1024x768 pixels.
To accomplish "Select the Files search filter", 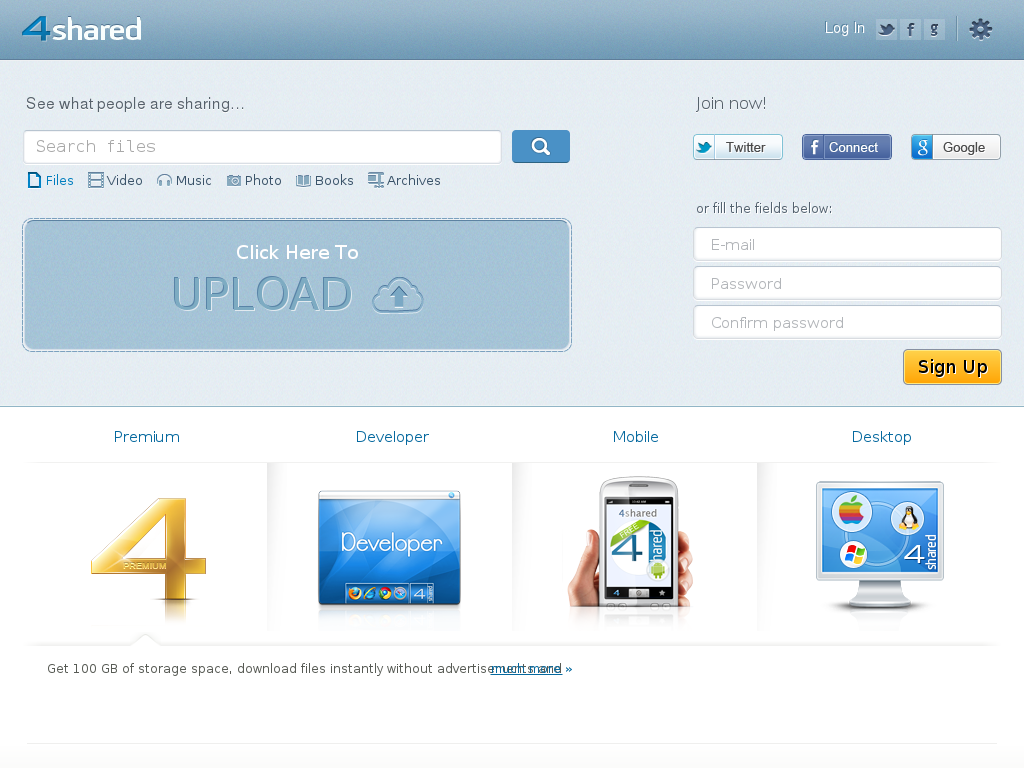I will pos(51,180).
